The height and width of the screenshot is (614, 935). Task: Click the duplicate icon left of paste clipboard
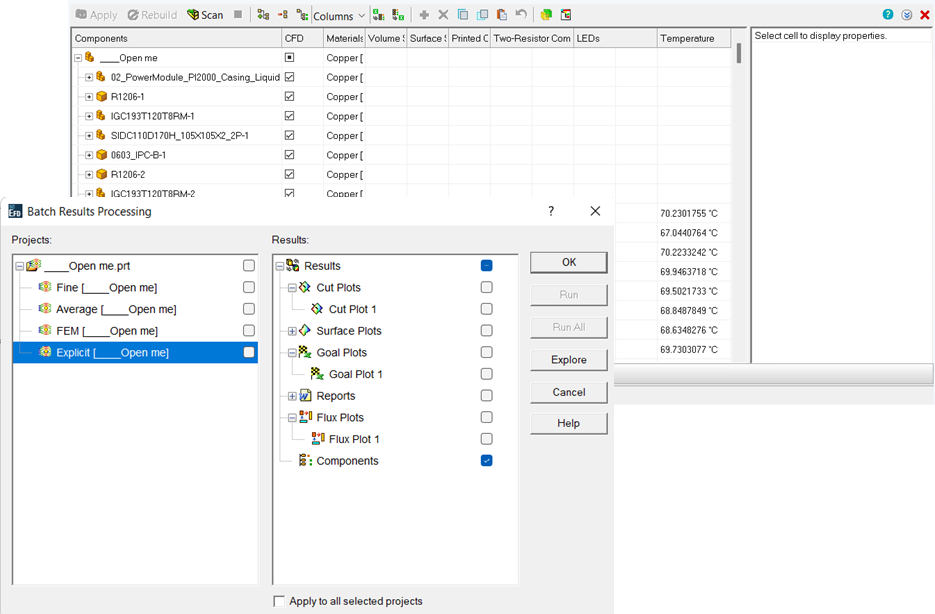482,15
